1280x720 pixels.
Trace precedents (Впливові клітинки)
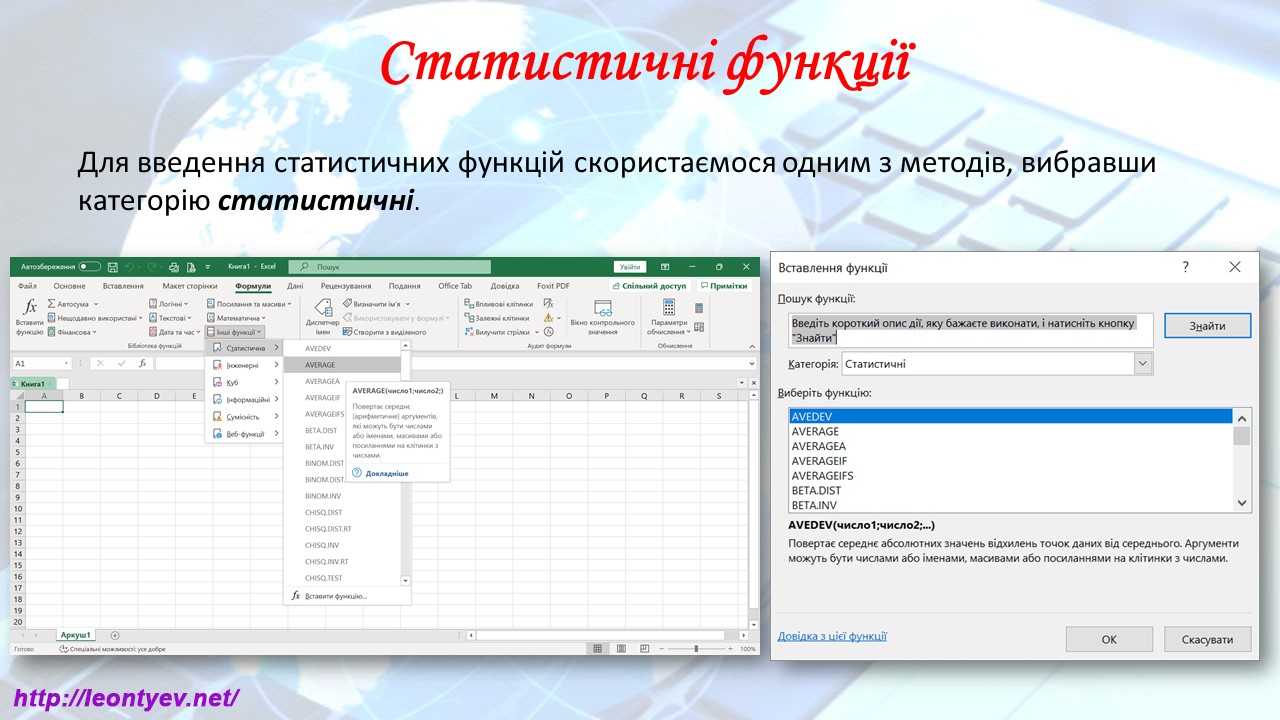coord(498,303)
